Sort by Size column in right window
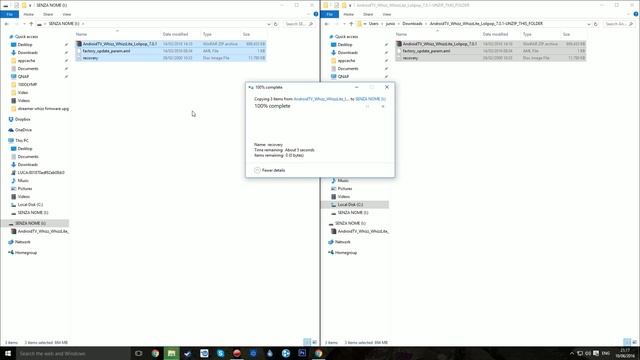640x360 pixels. pos(566,34)
